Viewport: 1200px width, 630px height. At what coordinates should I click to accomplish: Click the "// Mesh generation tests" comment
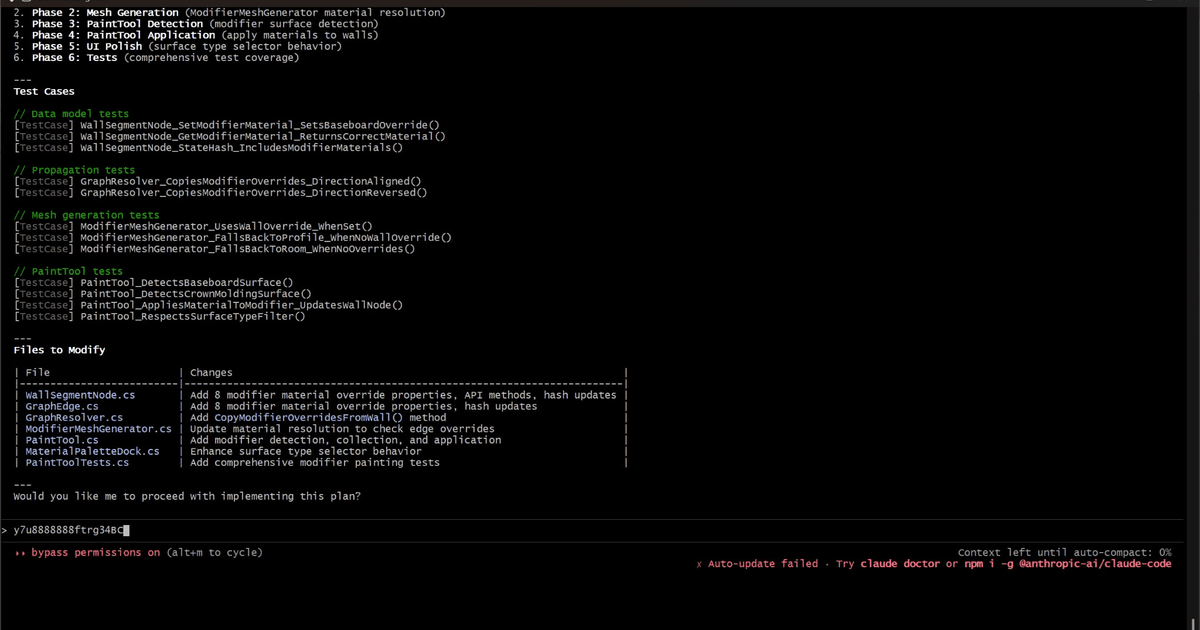(86, 215)
